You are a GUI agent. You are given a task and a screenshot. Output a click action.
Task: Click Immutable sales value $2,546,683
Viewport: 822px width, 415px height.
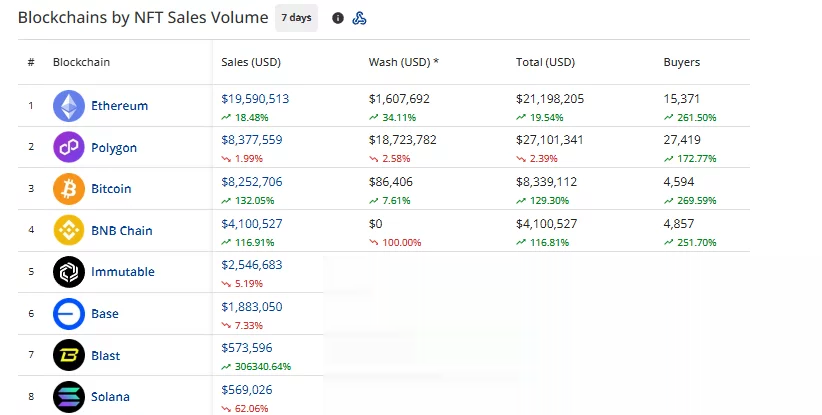(252, 265)
